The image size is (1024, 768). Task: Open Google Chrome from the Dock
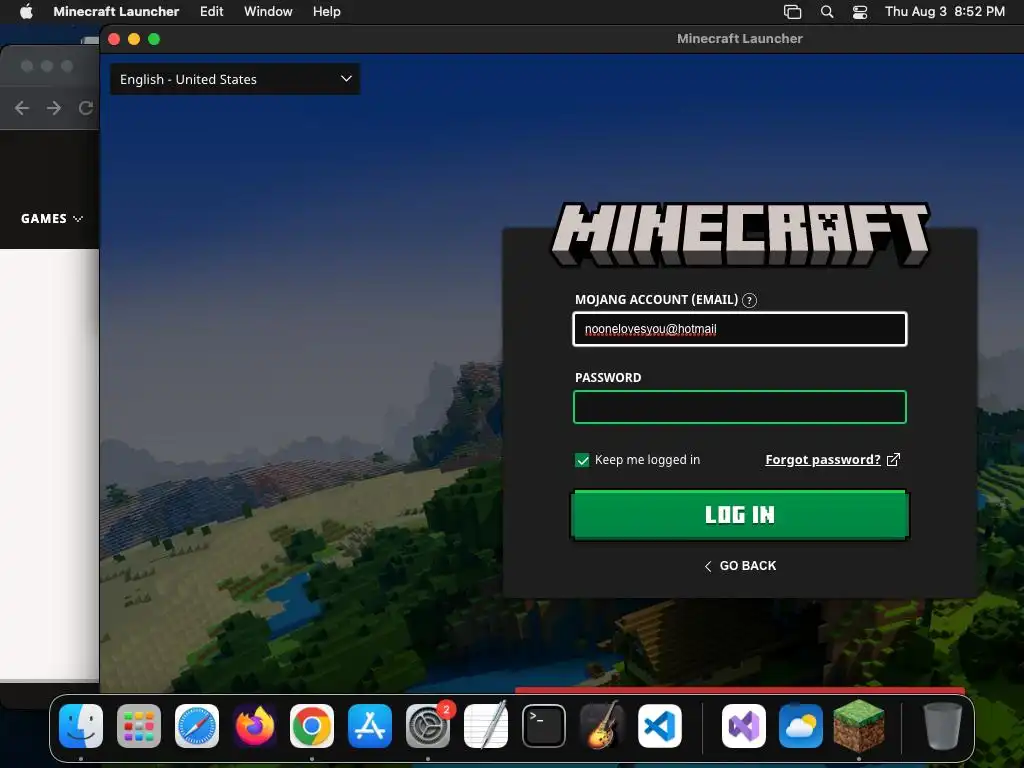(312, 726)
